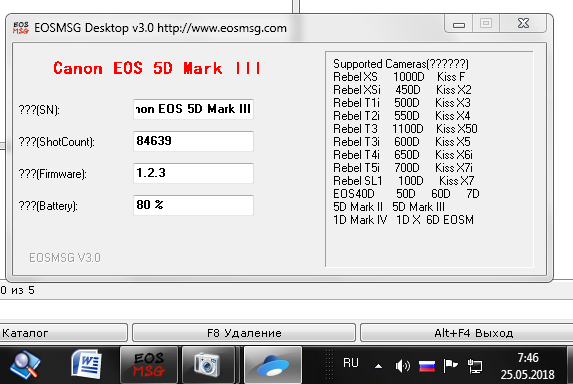Click the Alt+F4 Выход button
This screenshot has height=384, width=573.
[x=467, y=333]
